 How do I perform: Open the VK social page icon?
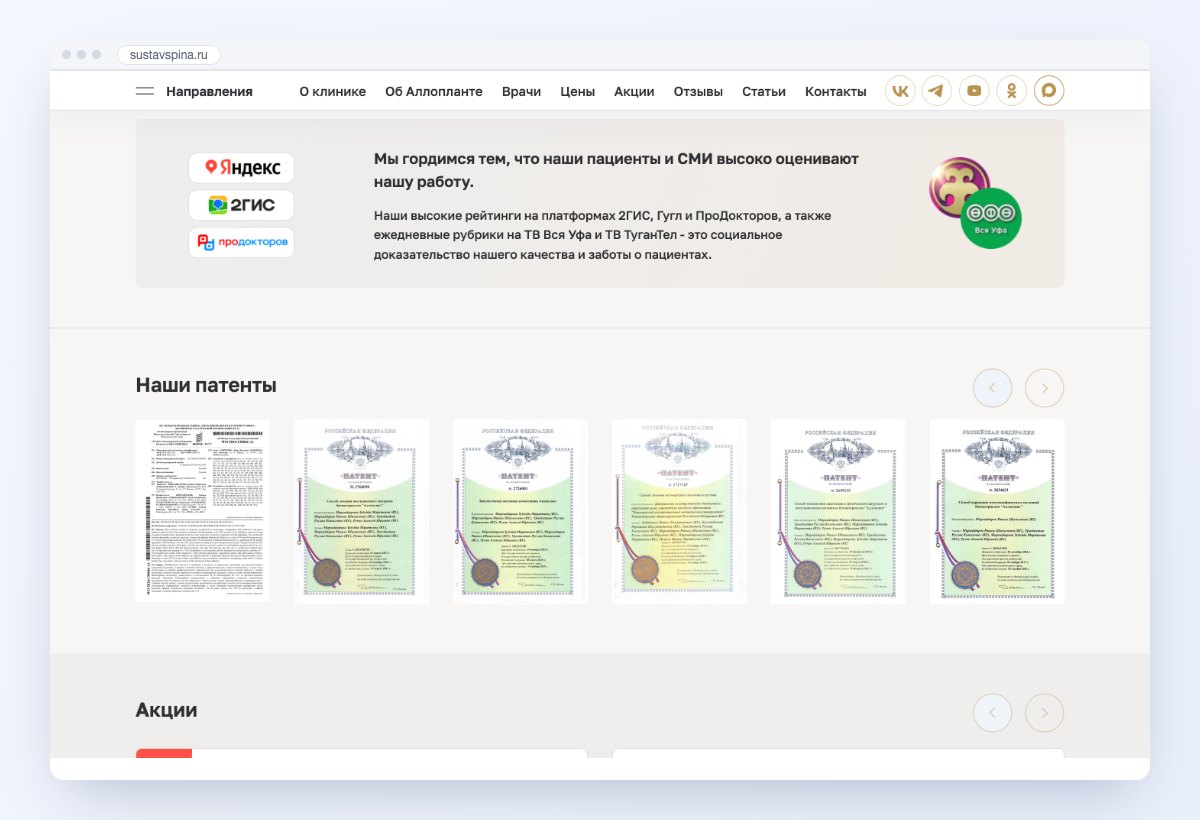[x=900, y=91]
